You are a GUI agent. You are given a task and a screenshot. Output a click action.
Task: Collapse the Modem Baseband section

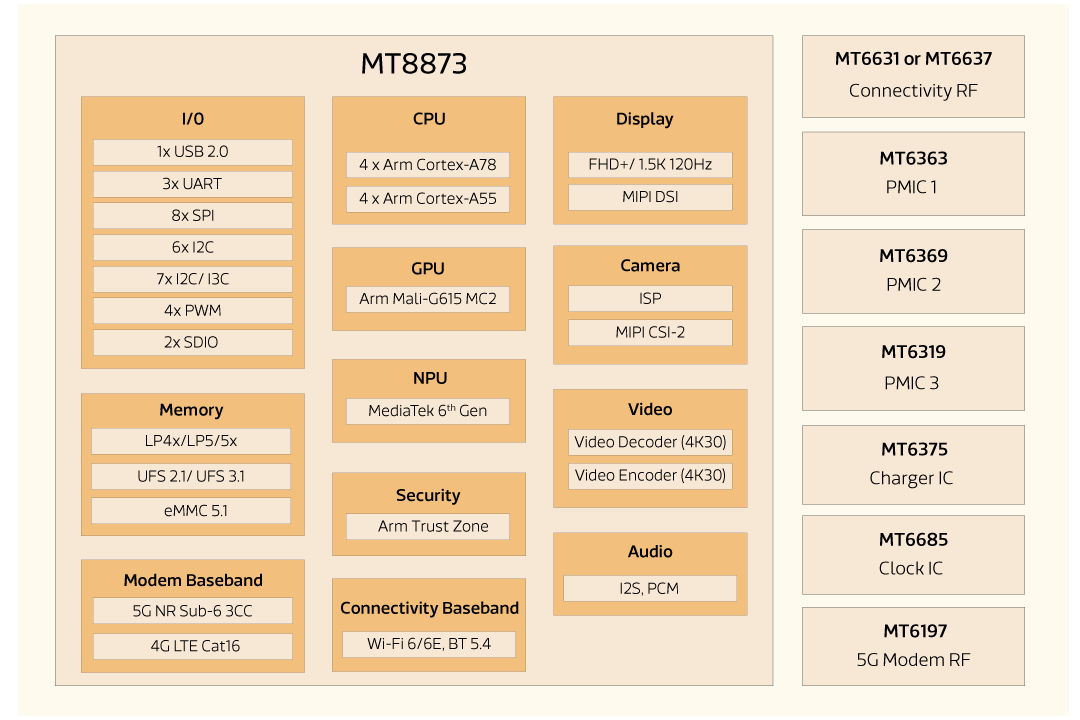(x=191, y=579)
